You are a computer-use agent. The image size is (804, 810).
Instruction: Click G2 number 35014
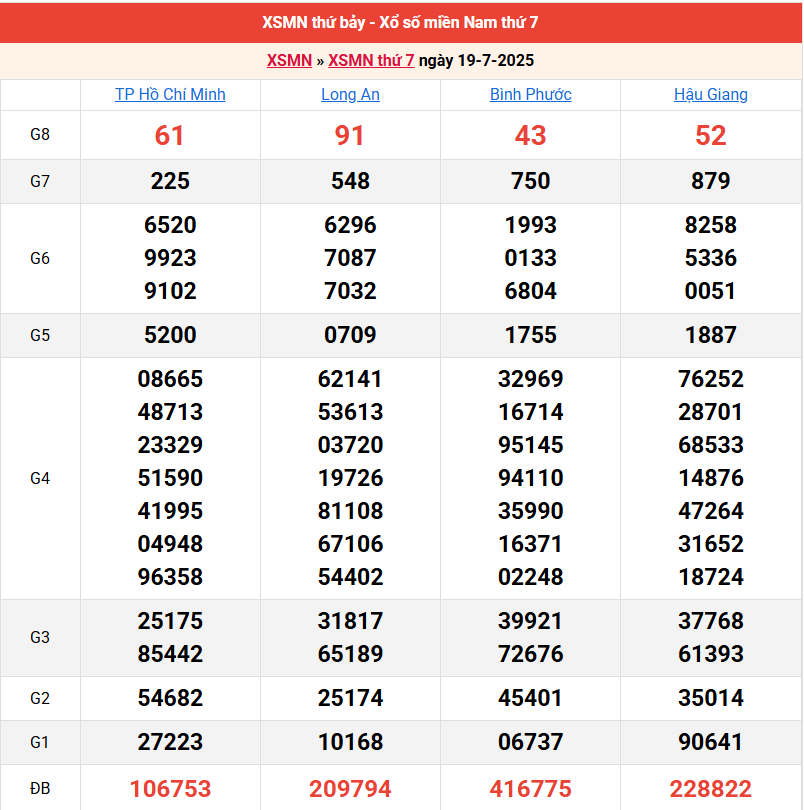(x=710, y=698)
